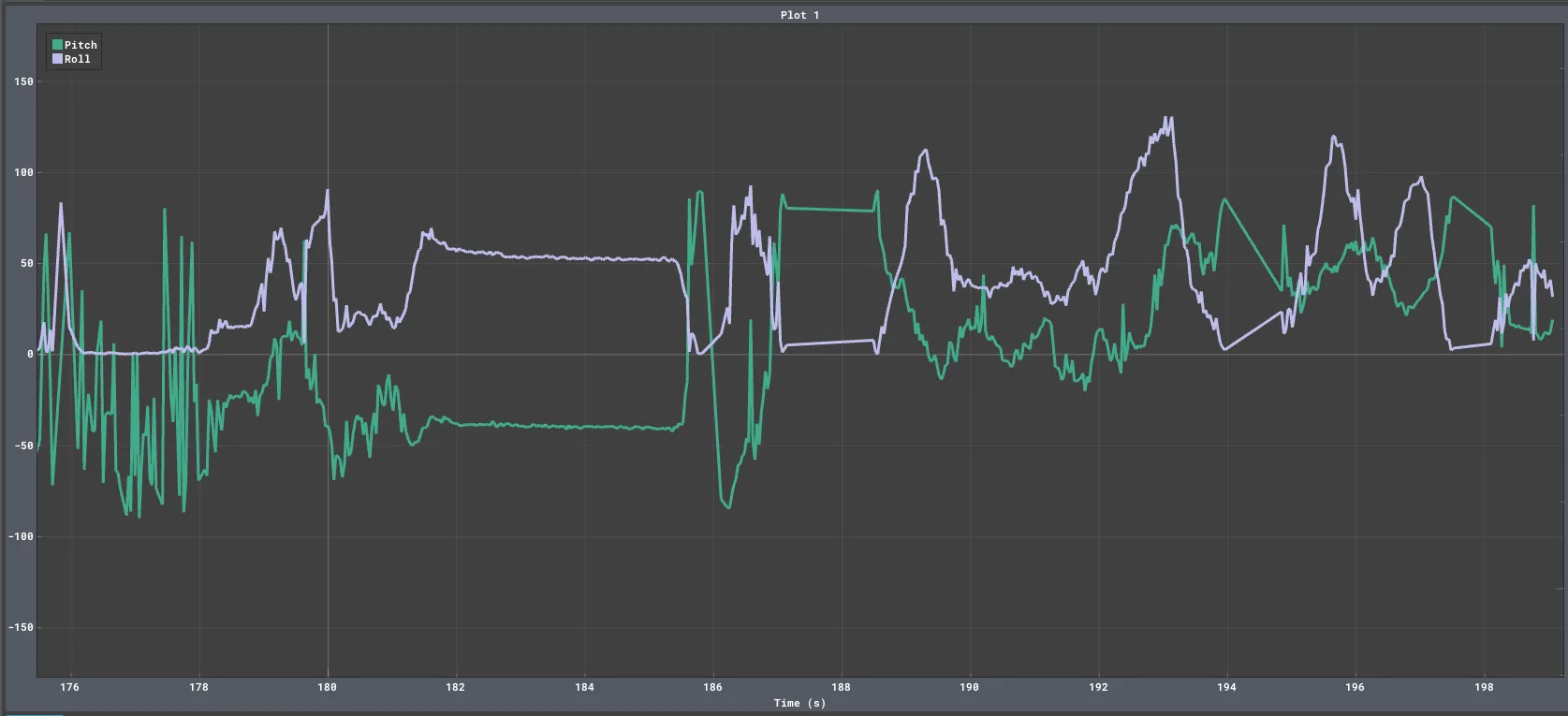Click the 100 value on Y axis

coord(23,172)
